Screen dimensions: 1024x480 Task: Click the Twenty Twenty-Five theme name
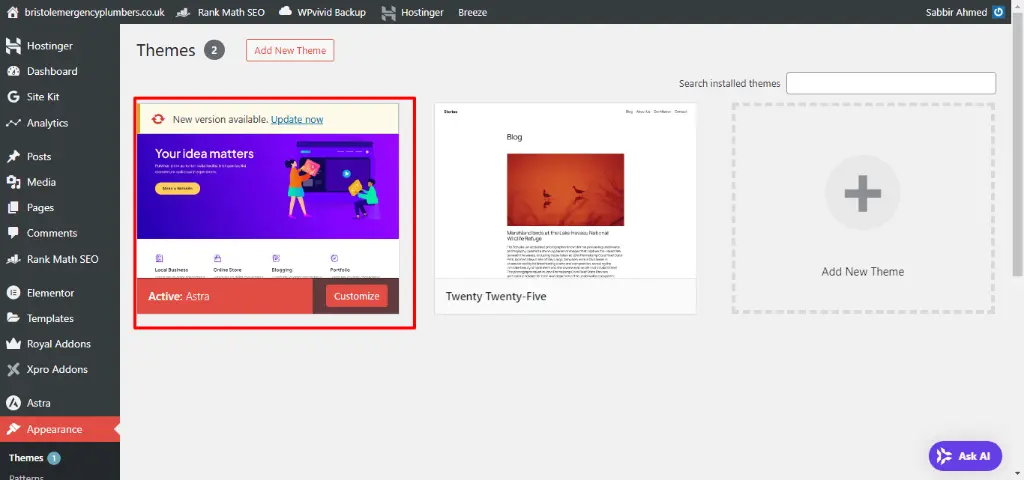point(496,296)
